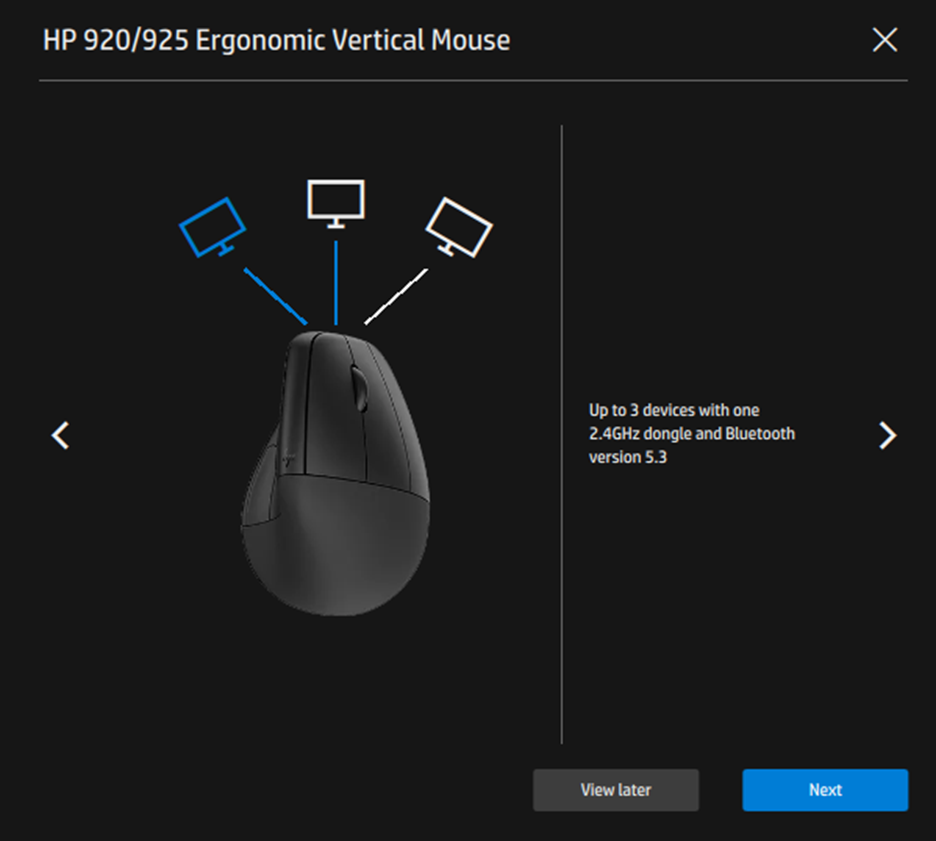Click the View later button
Image resolution: width=936 pixels, height=841 pixels.
[615, 790]
